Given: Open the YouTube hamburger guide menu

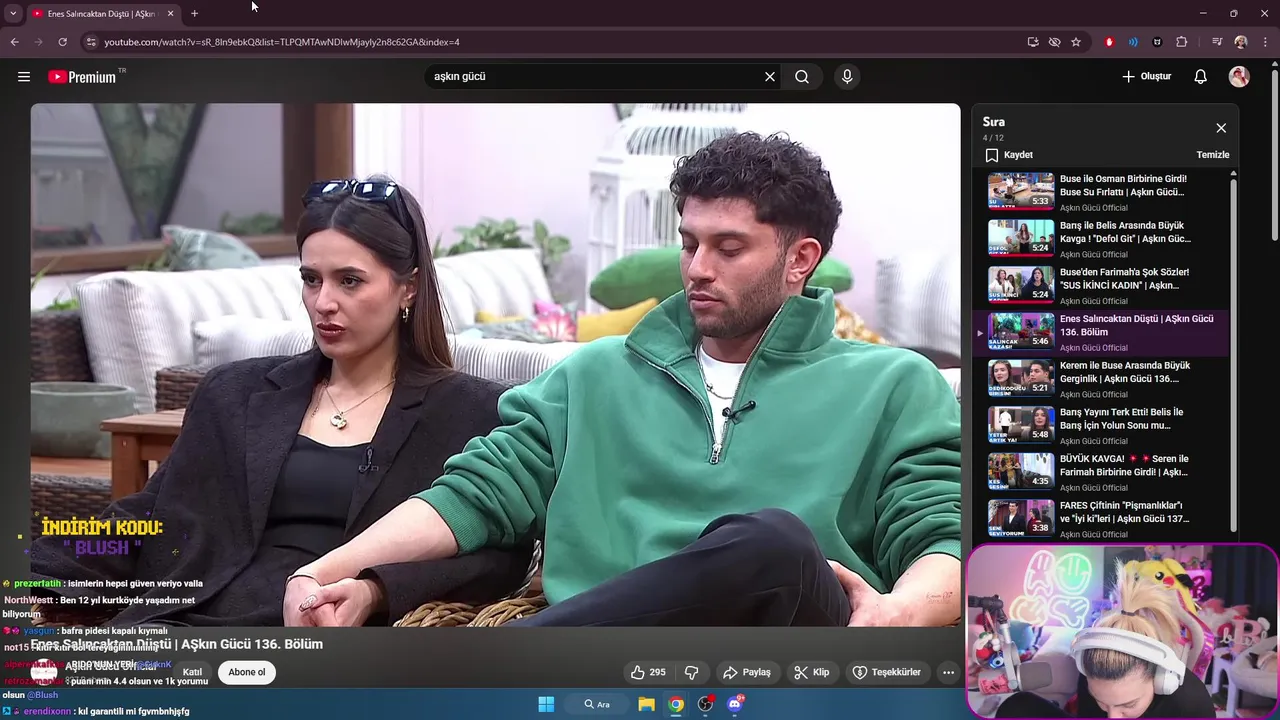Looking at the screenshot, I should pyautogui.click(x=24, y=77).
